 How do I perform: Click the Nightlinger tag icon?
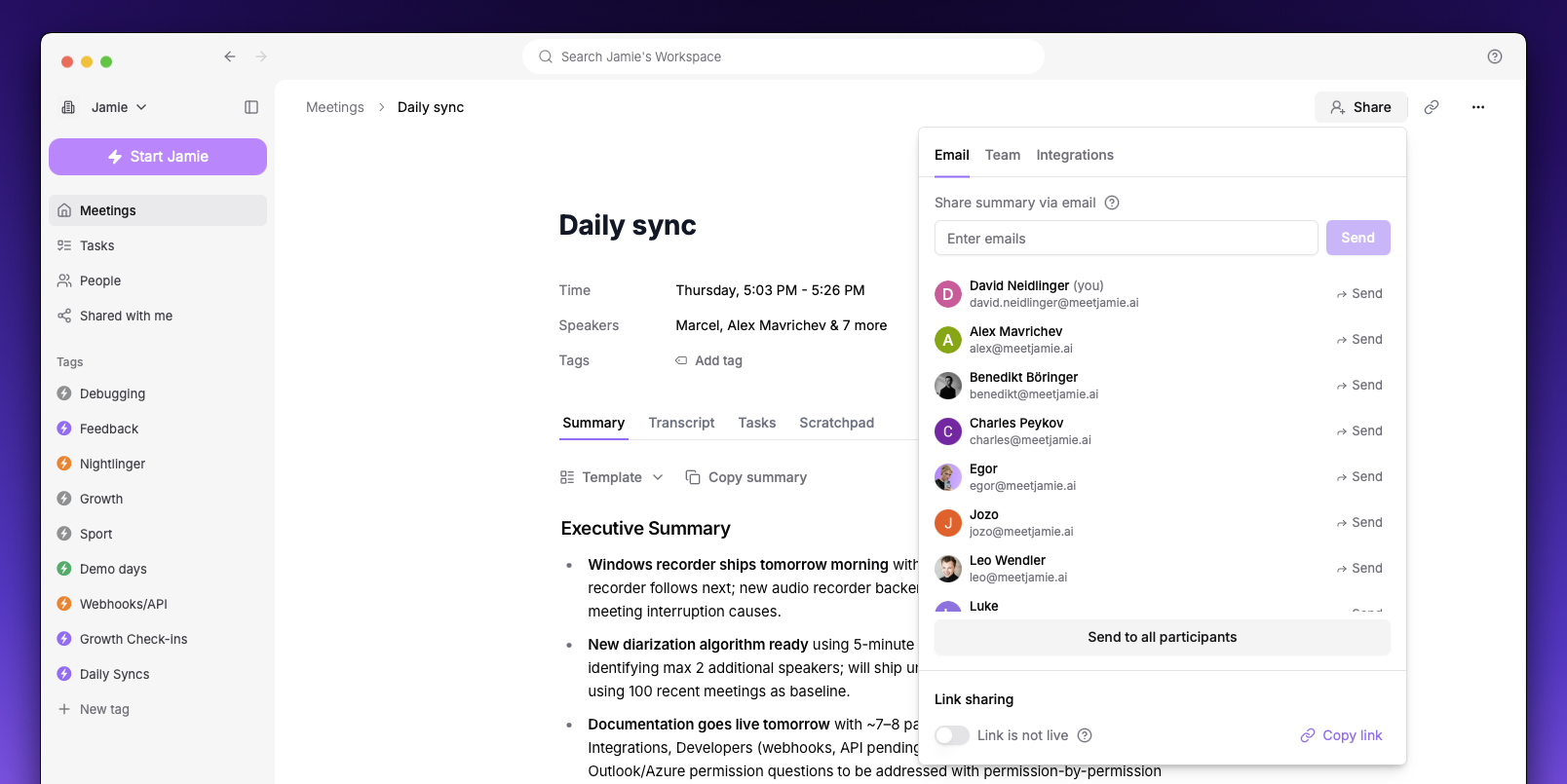64,464
